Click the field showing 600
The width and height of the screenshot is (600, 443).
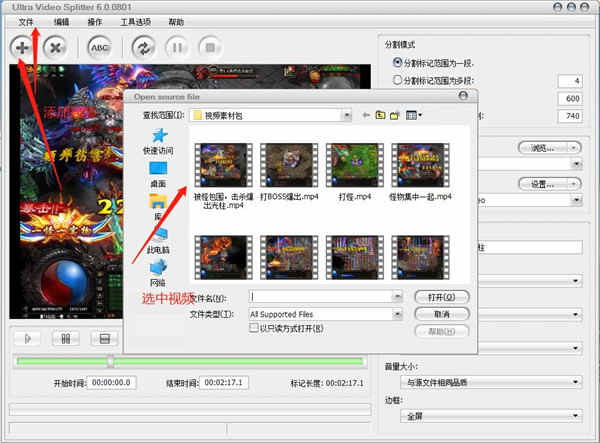pos(570,98)
